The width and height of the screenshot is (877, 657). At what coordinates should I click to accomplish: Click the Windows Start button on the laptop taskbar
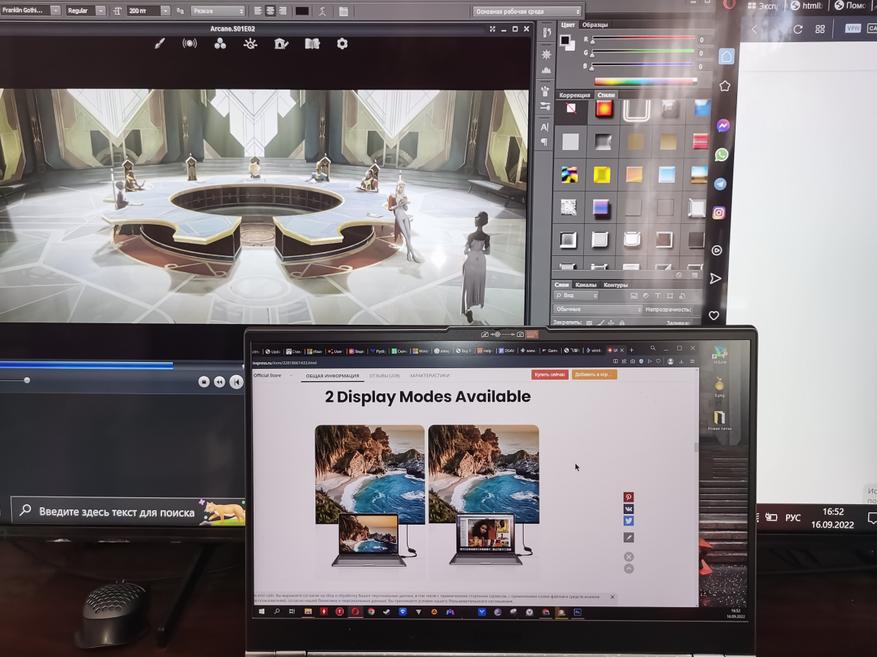(261, 612)
